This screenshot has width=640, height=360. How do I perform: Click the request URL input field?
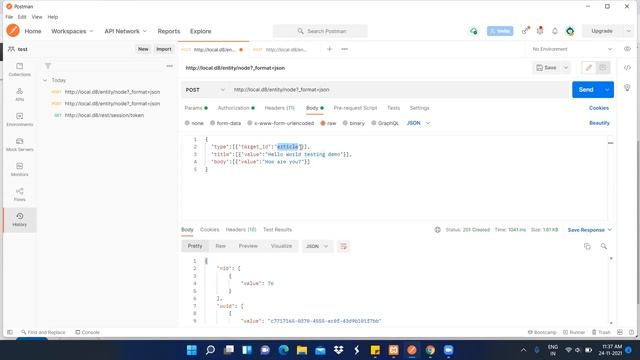coord(398,89)
